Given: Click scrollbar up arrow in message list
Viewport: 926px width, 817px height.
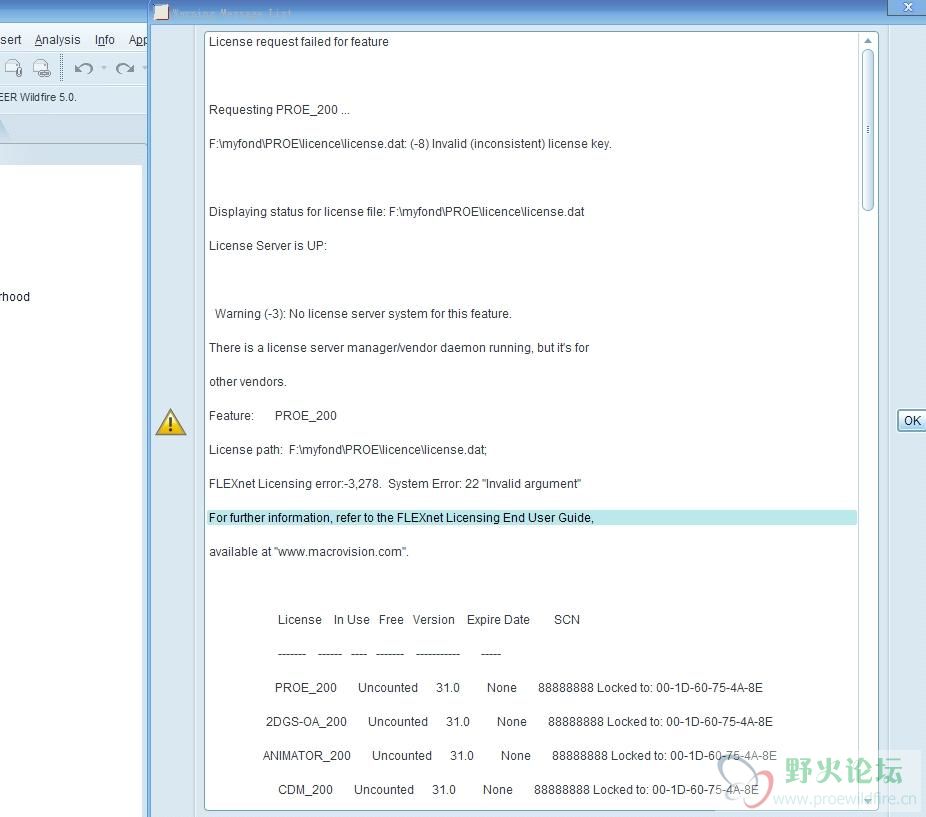Looking at the screenshot, I should tap(868, 41).
